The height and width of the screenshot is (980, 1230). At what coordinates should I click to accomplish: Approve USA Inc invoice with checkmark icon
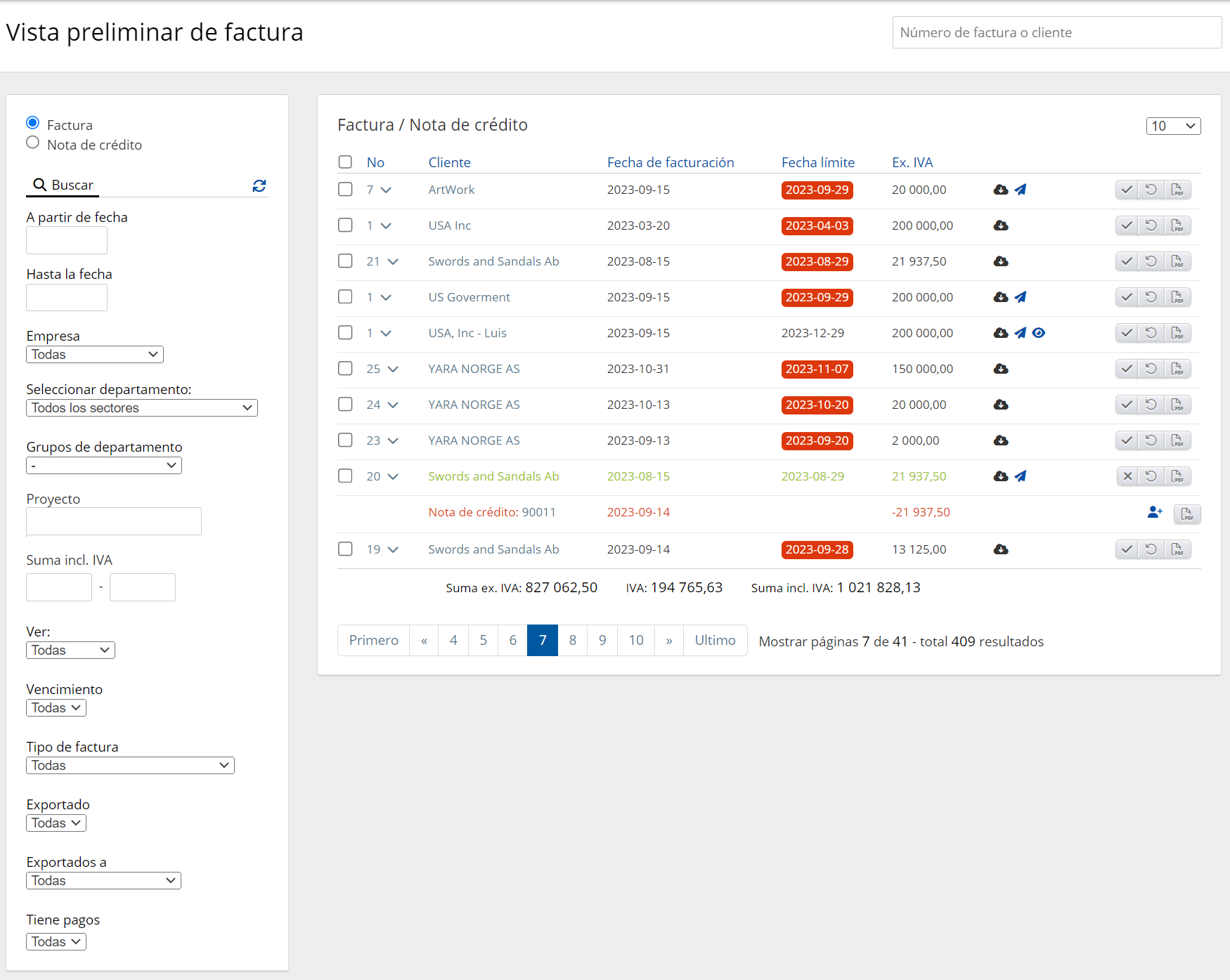1127,226
